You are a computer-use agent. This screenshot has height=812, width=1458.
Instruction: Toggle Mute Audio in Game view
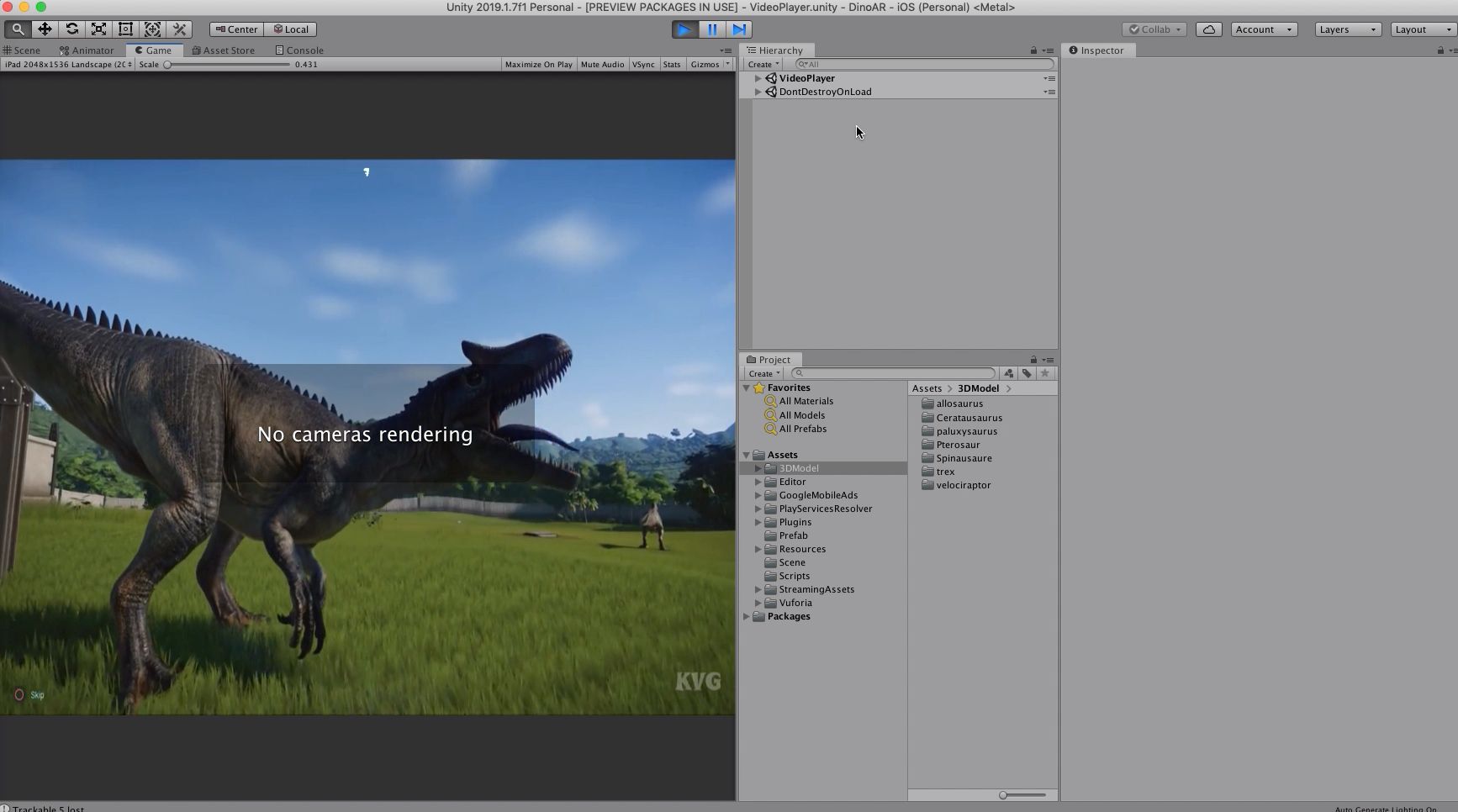click(602, 65)
